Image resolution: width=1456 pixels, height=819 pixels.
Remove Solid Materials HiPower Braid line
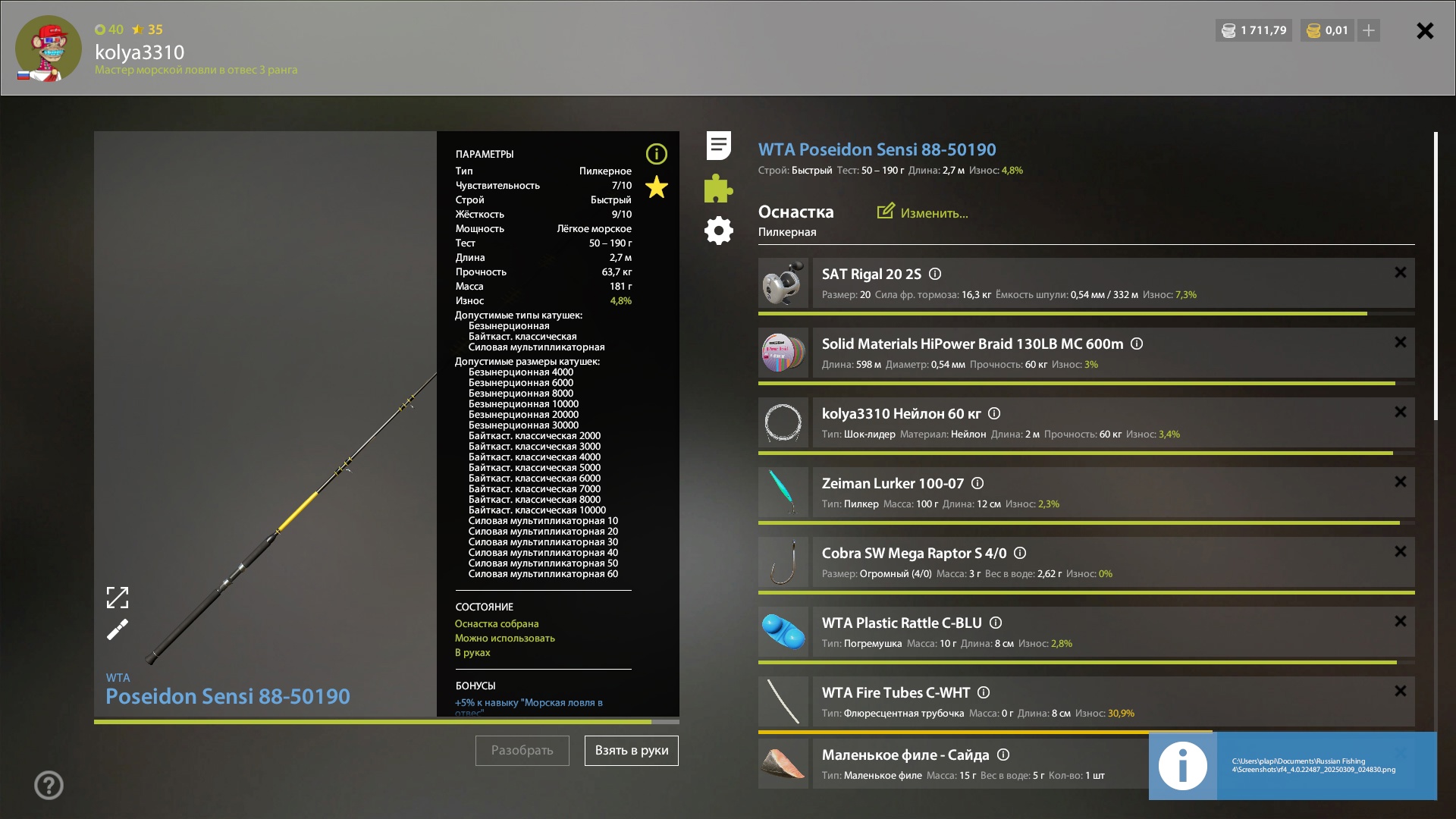1400,342
